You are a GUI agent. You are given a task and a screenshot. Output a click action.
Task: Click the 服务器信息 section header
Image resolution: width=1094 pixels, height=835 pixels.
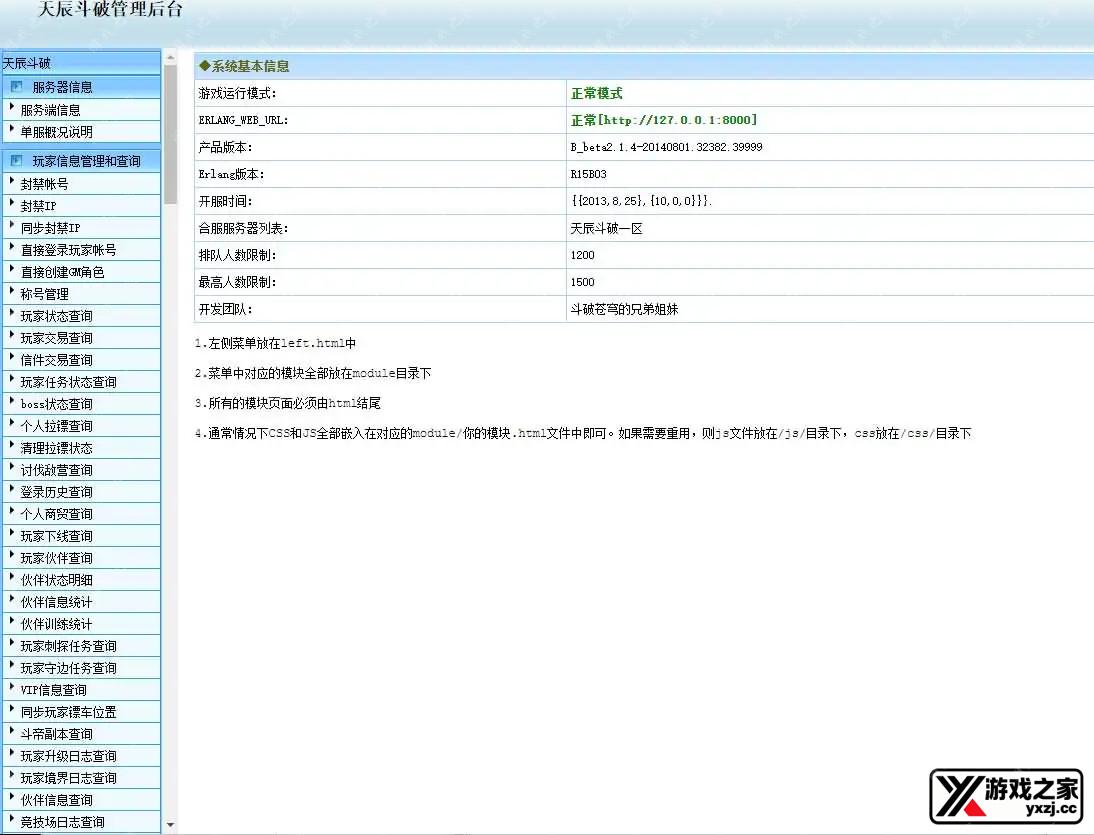click(81, 87)
